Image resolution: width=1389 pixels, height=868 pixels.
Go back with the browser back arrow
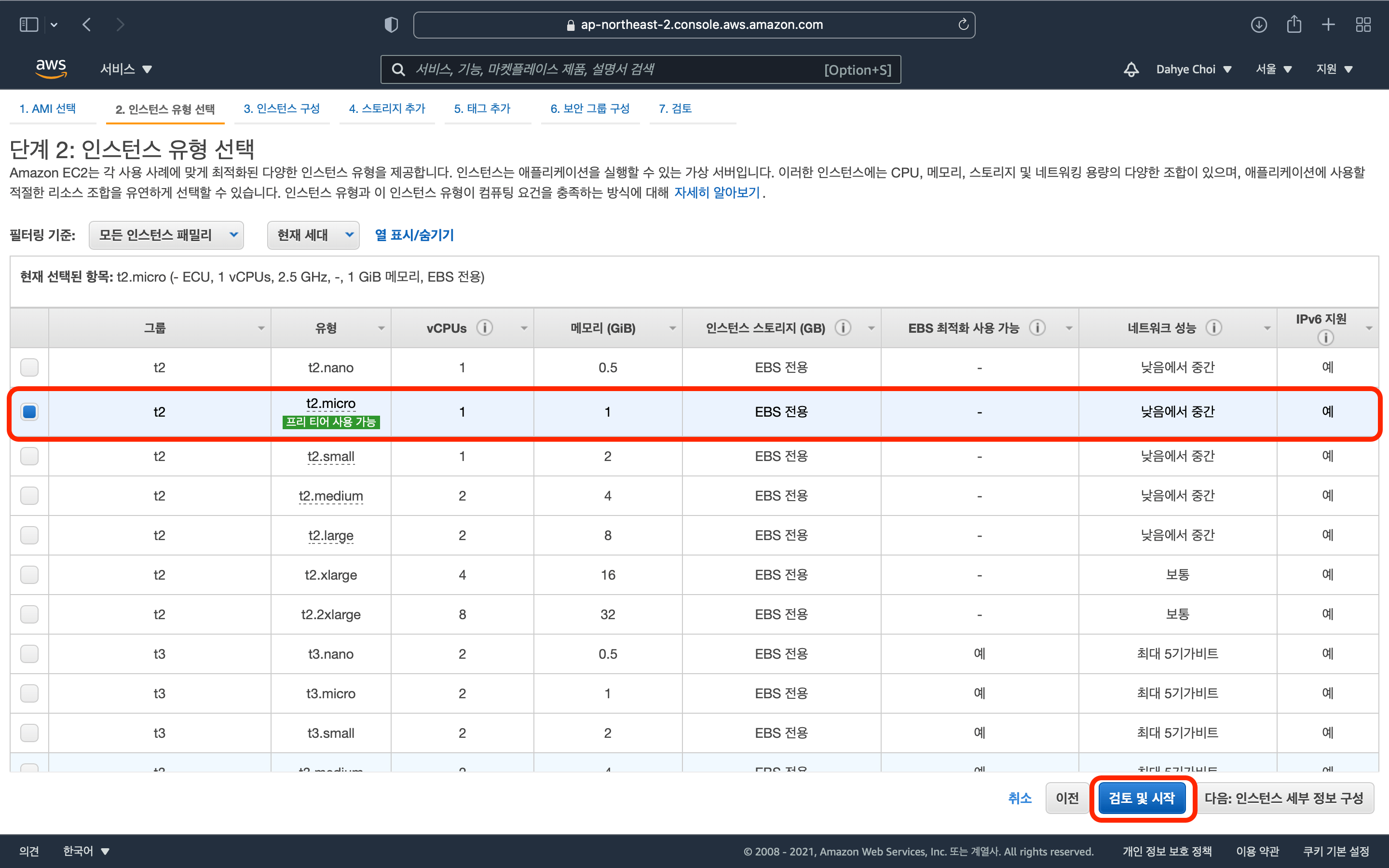point(87,25)
